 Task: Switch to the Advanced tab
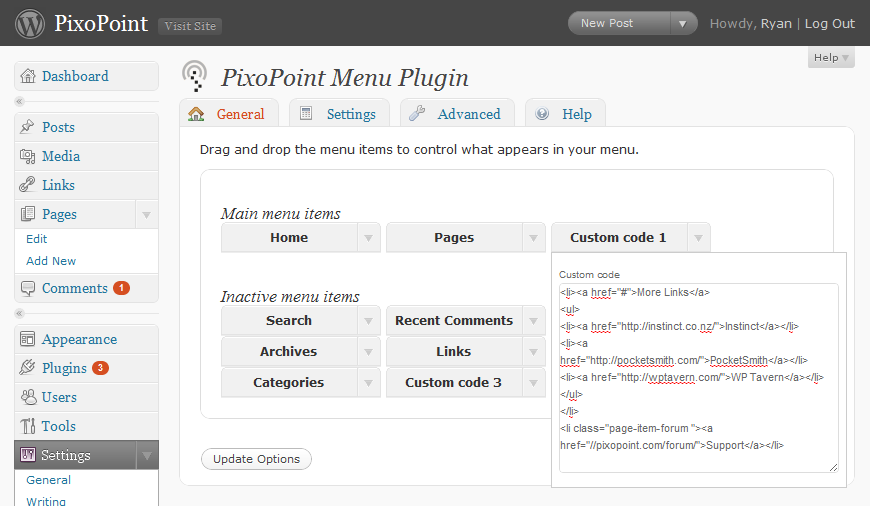pyautogui.click(x=457, y=114)
